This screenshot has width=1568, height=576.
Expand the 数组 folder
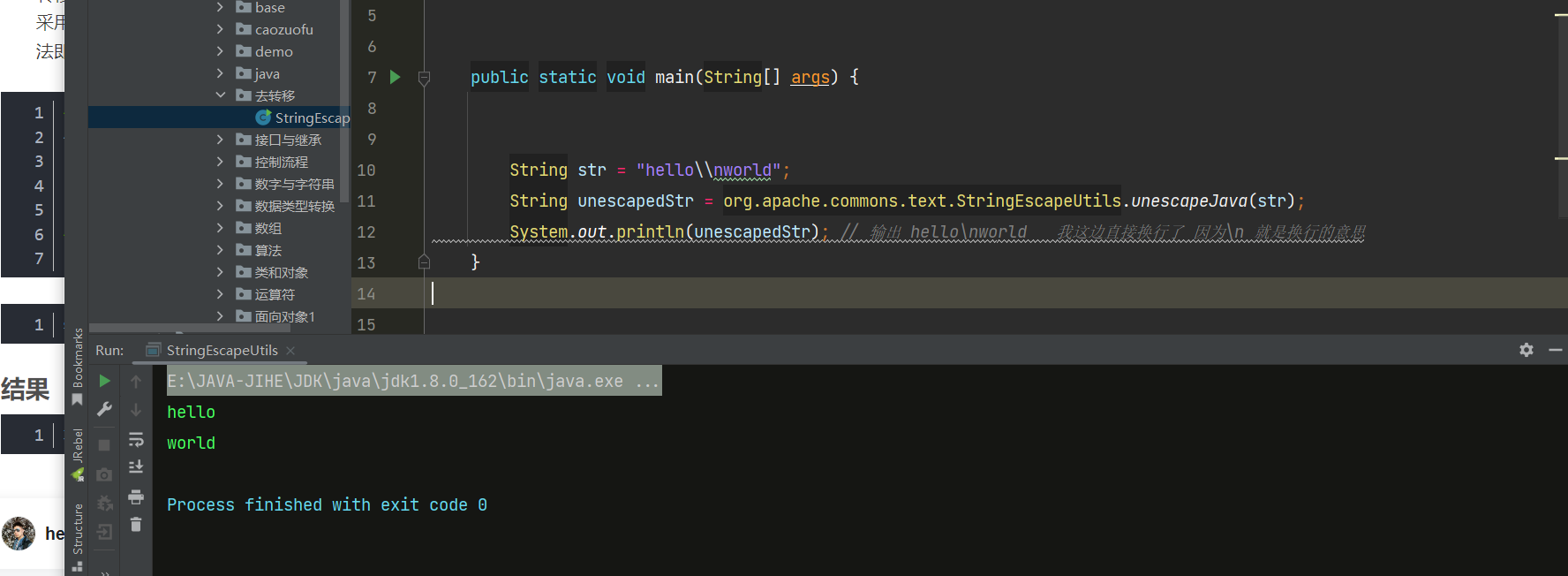(220, 228)
